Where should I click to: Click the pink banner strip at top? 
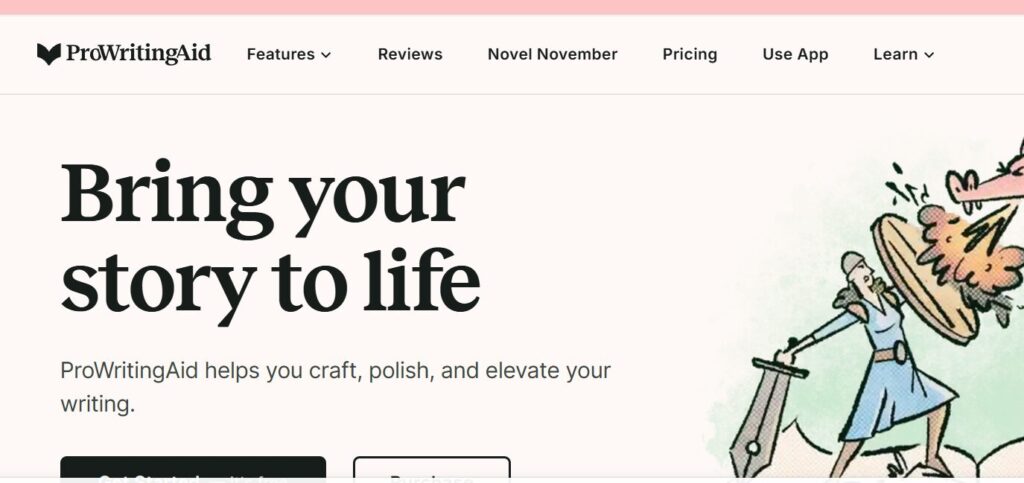pos(512,7)
